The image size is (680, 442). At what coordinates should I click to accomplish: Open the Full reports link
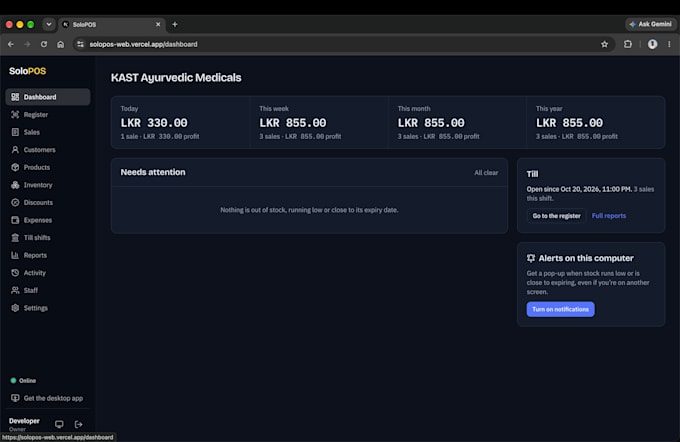608,216
